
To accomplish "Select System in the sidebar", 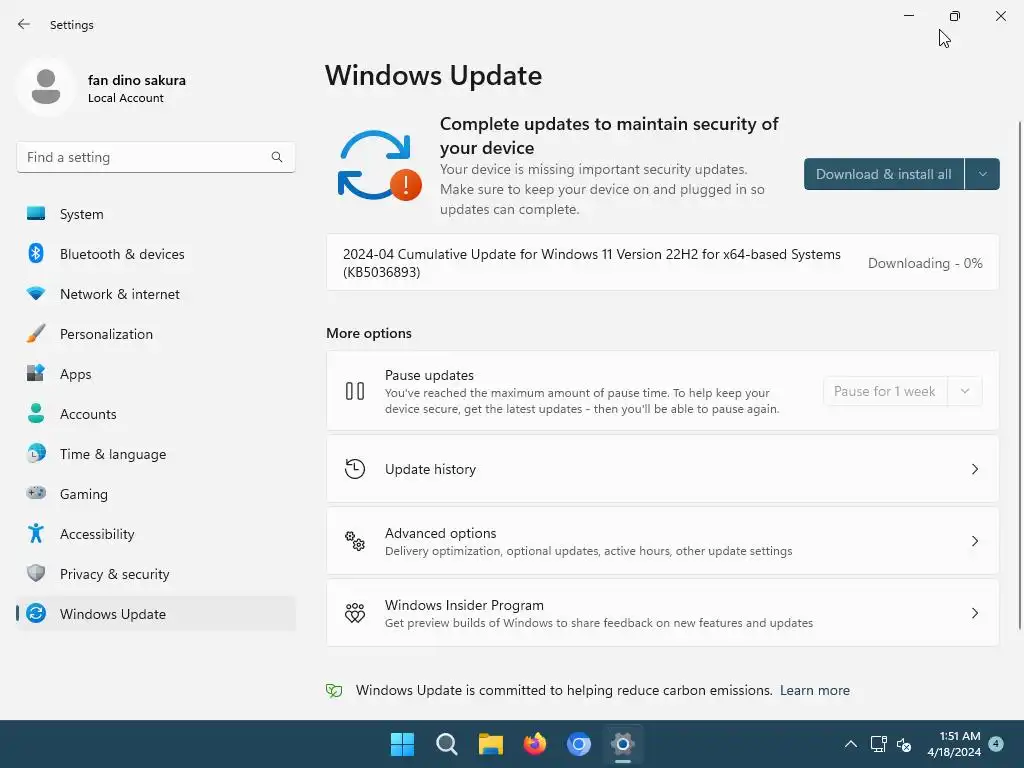I will click(x=156, y=214).
